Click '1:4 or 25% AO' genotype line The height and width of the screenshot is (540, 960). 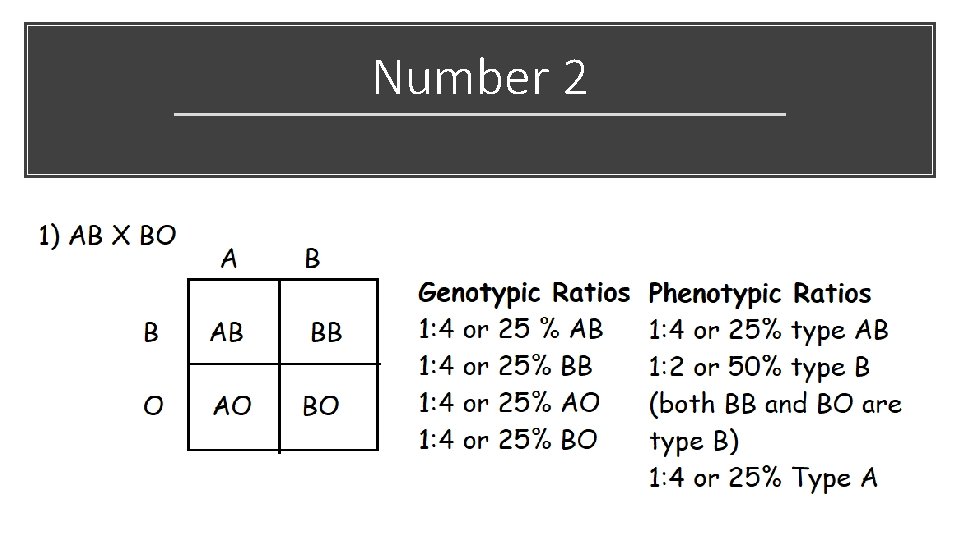click(x=509, y=403)
